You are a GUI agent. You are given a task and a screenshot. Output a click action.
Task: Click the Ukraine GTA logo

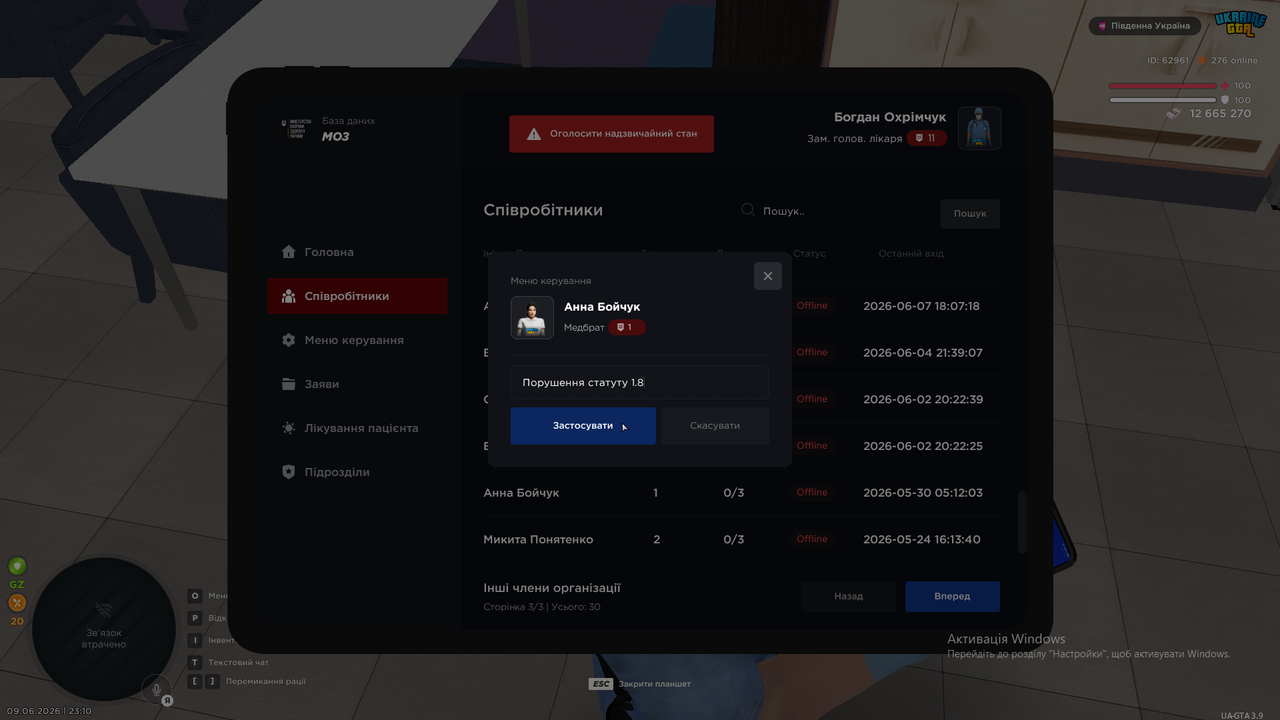[x=1239, y=25]
